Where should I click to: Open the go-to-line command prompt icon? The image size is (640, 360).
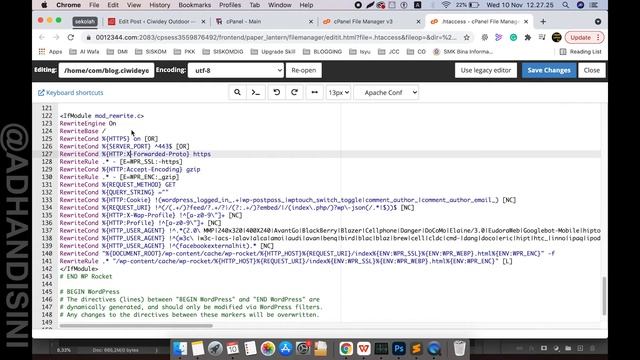coord(256,92)
